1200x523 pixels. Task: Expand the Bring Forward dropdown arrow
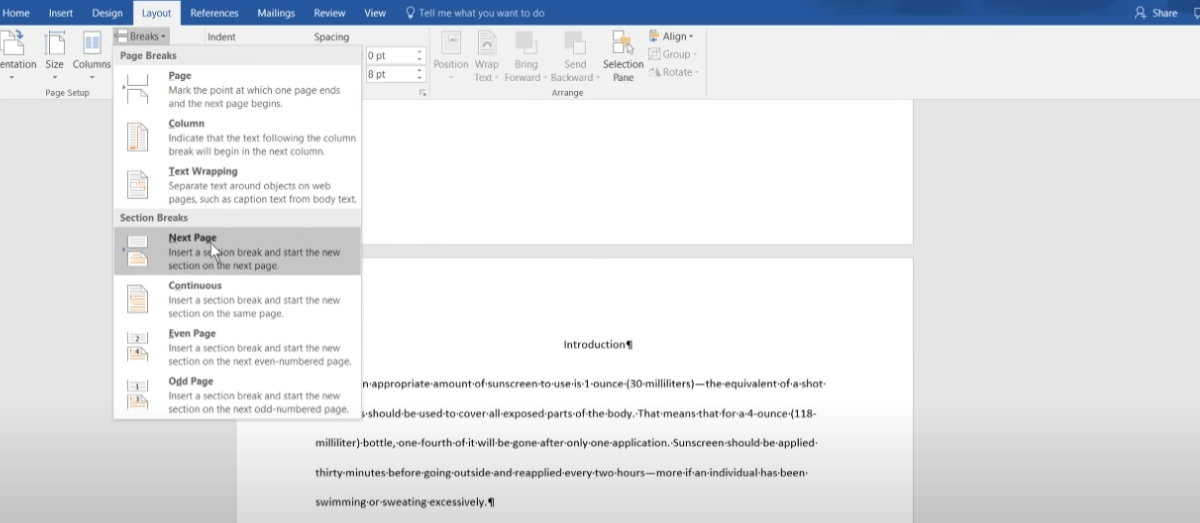pos(544,78)
